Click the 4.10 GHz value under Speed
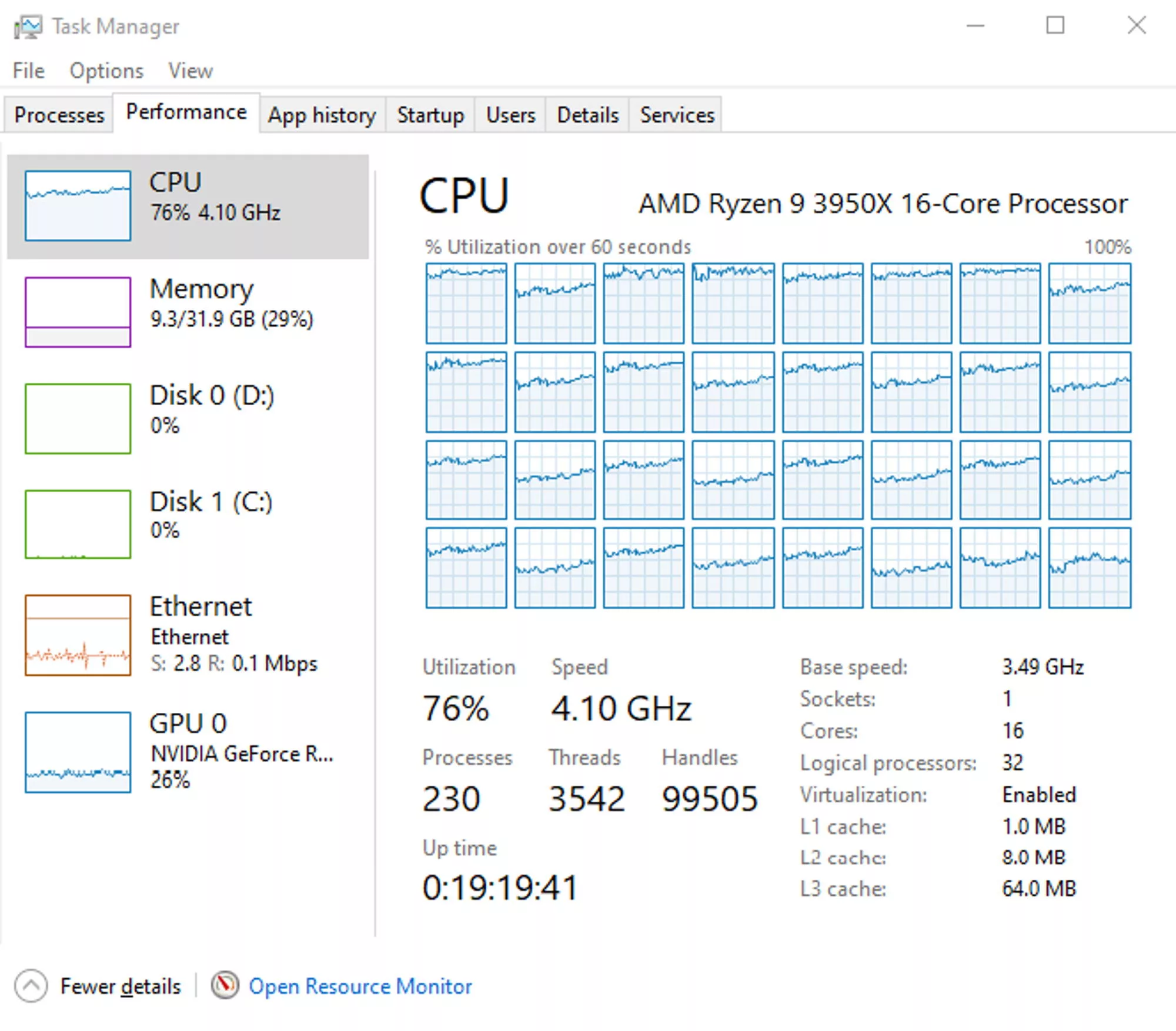1176x1031 pixels. pyautogui.click(x=621, y=708)
